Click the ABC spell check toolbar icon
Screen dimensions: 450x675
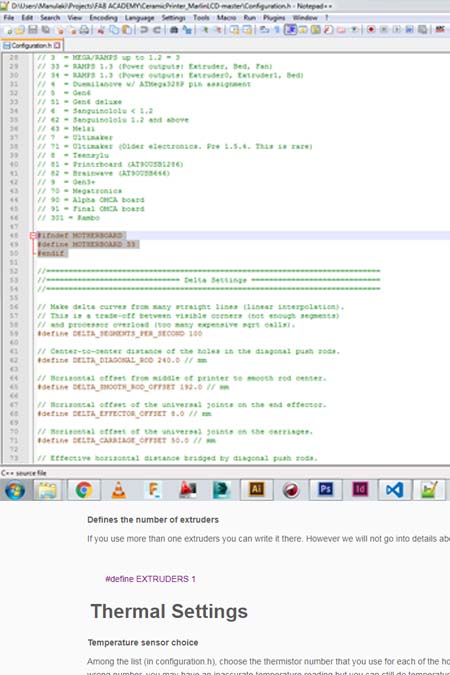coord(440,30)
